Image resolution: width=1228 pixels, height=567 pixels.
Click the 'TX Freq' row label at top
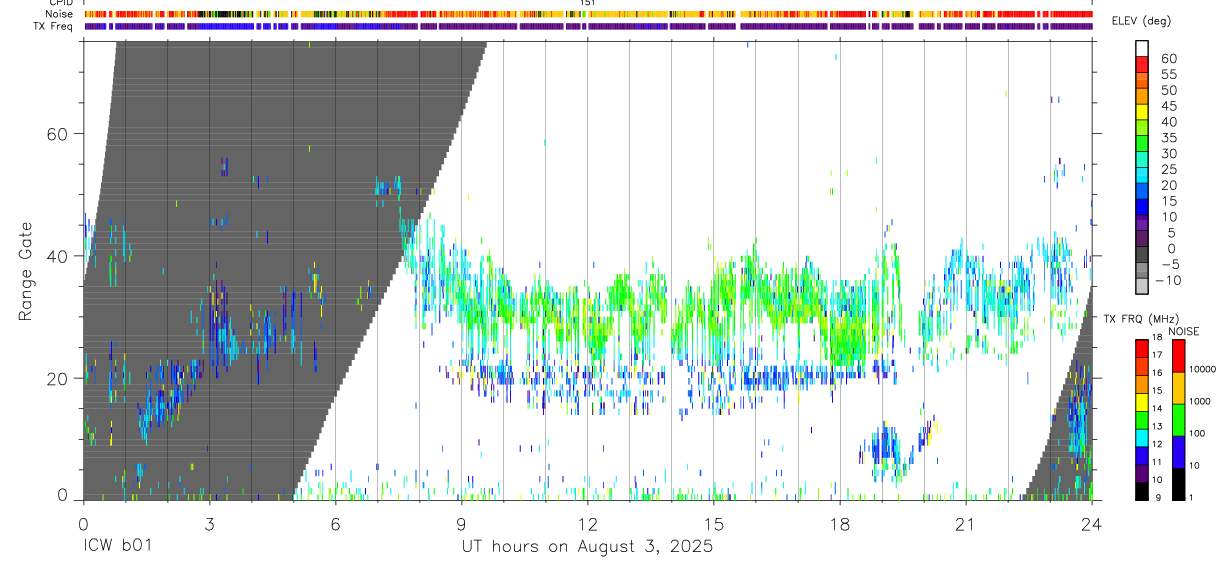pos(55,26)
